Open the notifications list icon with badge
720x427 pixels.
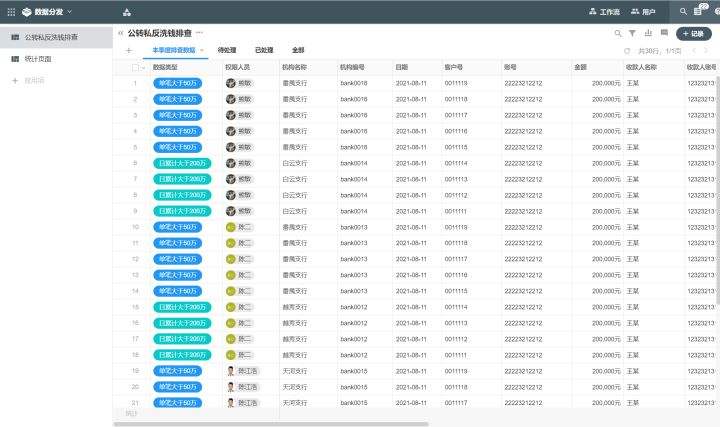point(699,11)
